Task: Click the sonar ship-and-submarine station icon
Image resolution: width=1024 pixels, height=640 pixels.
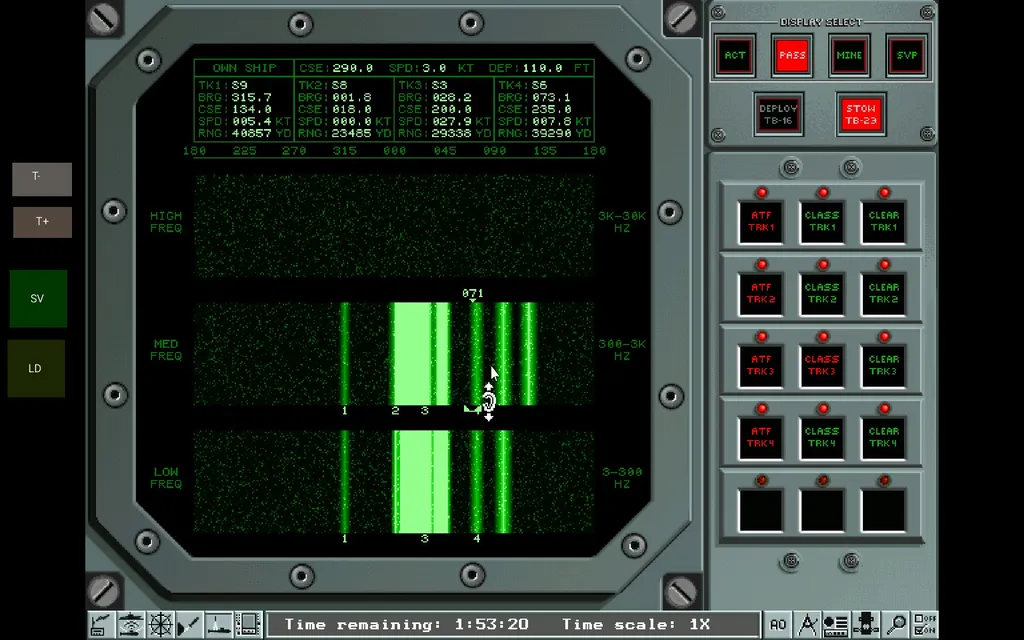Action: click(130, 625)
